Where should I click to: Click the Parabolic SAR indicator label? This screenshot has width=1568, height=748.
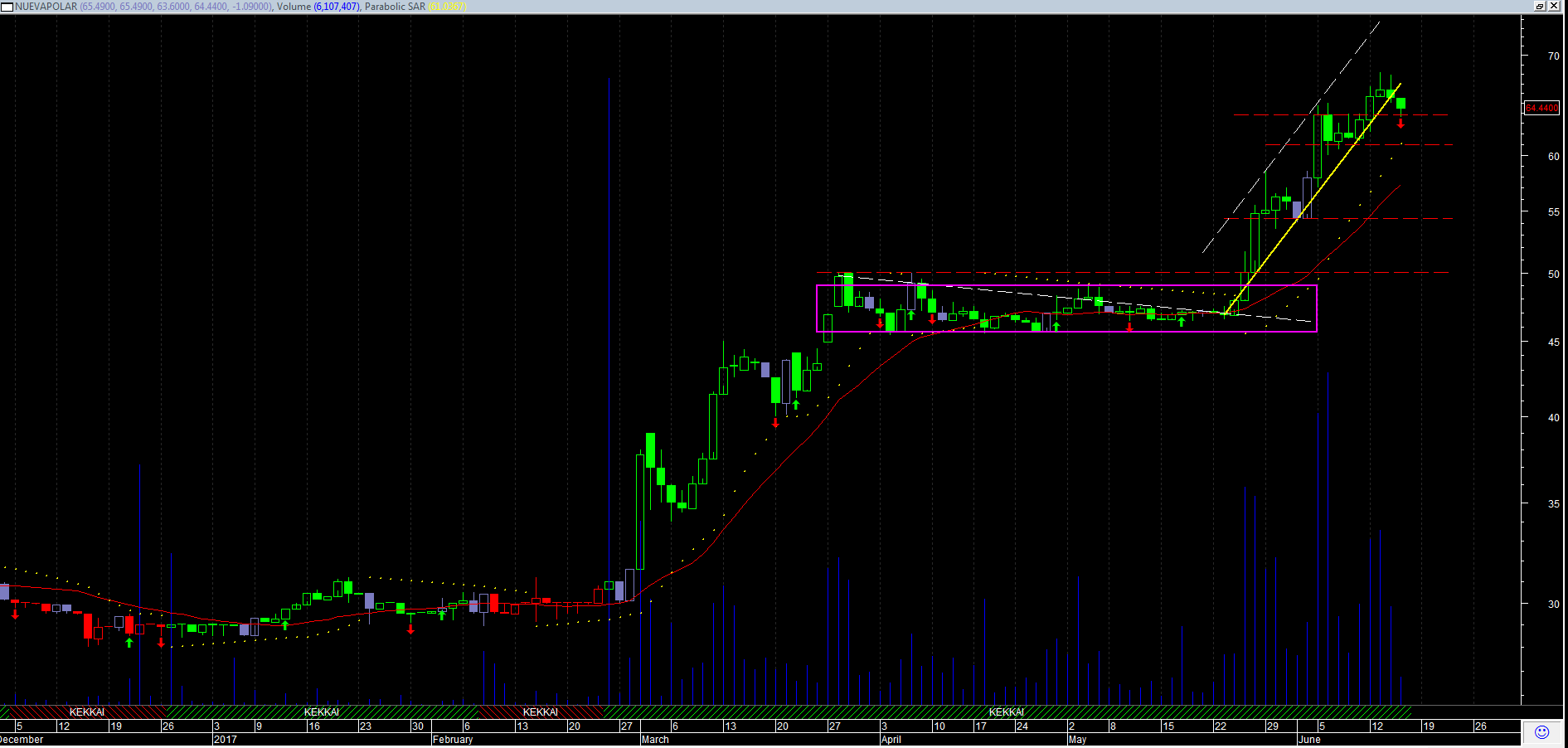(x=395, y=7)
